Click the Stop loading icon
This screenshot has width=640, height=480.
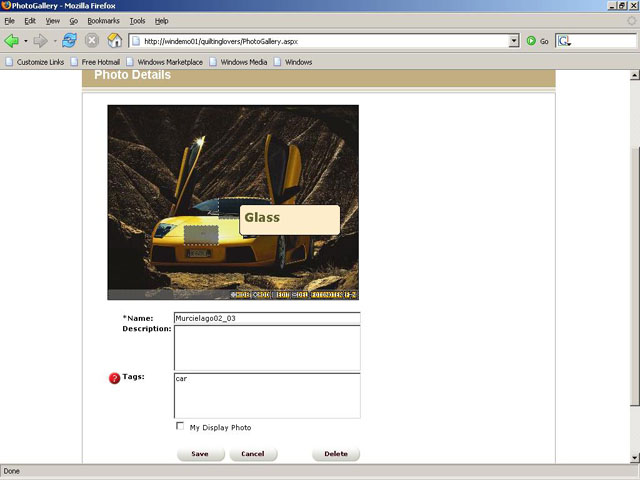92,41
